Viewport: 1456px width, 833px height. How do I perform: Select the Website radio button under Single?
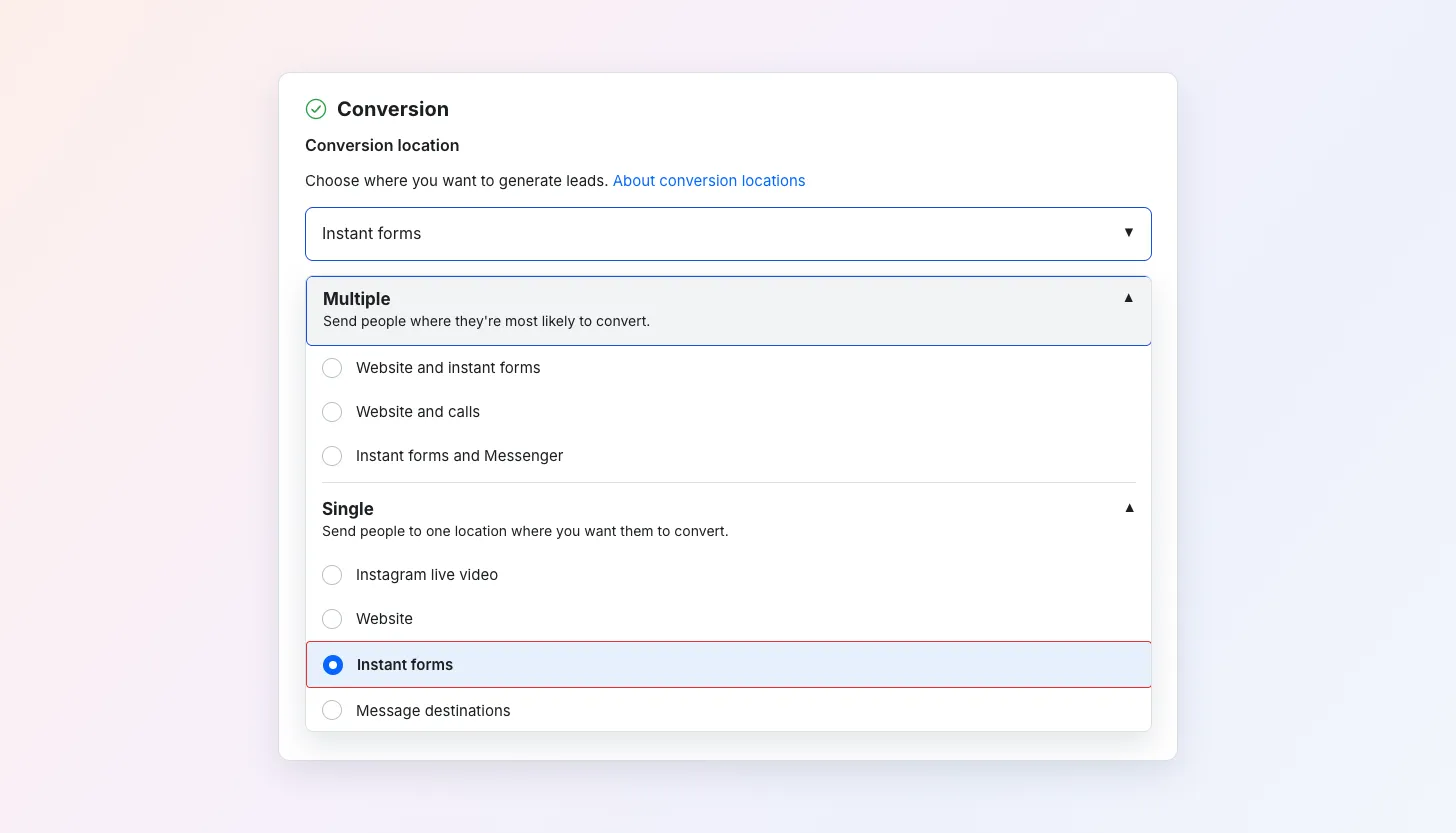point(332,619)
